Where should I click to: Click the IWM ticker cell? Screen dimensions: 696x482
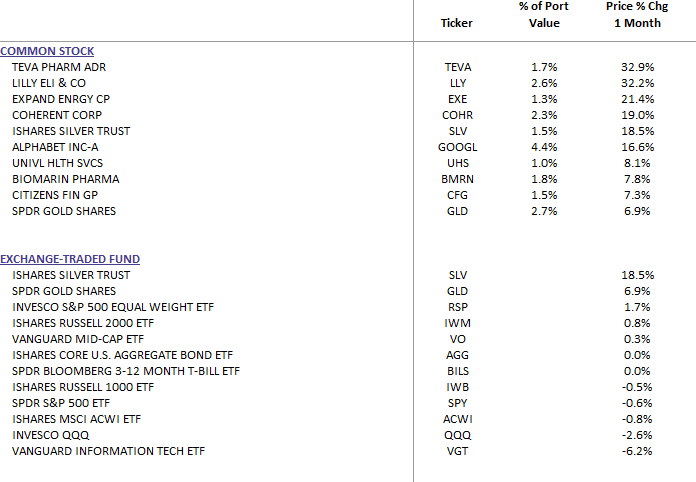tap(457, 322)
